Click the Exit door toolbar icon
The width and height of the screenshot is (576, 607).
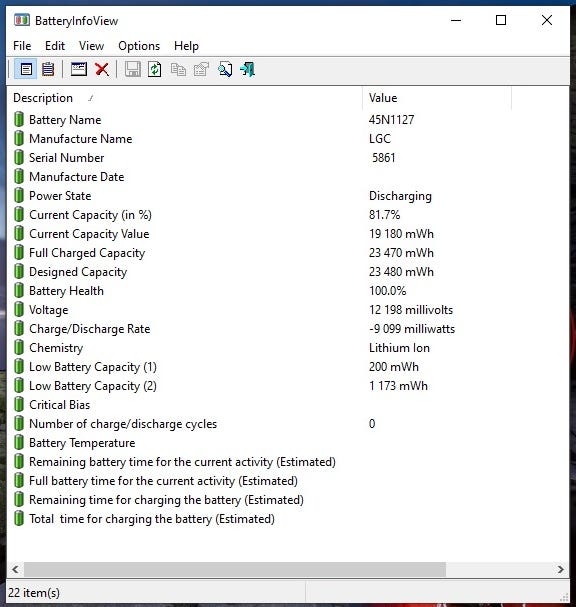coord(247,69)
